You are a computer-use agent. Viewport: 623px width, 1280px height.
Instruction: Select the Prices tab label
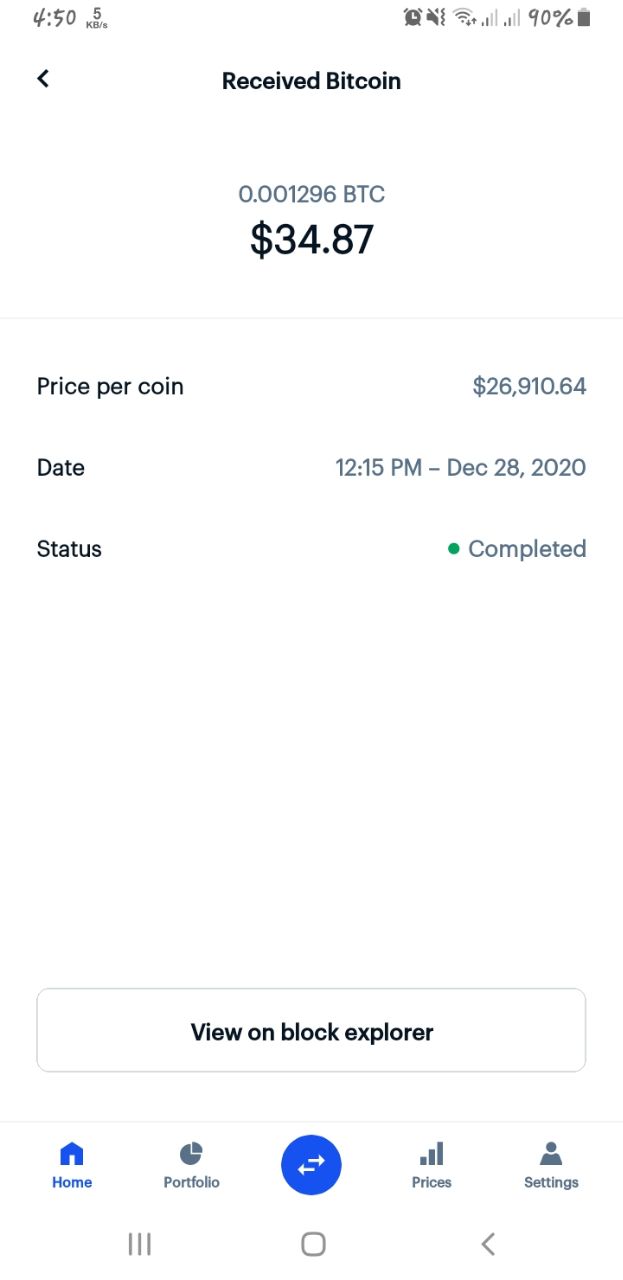point(431,1183)
